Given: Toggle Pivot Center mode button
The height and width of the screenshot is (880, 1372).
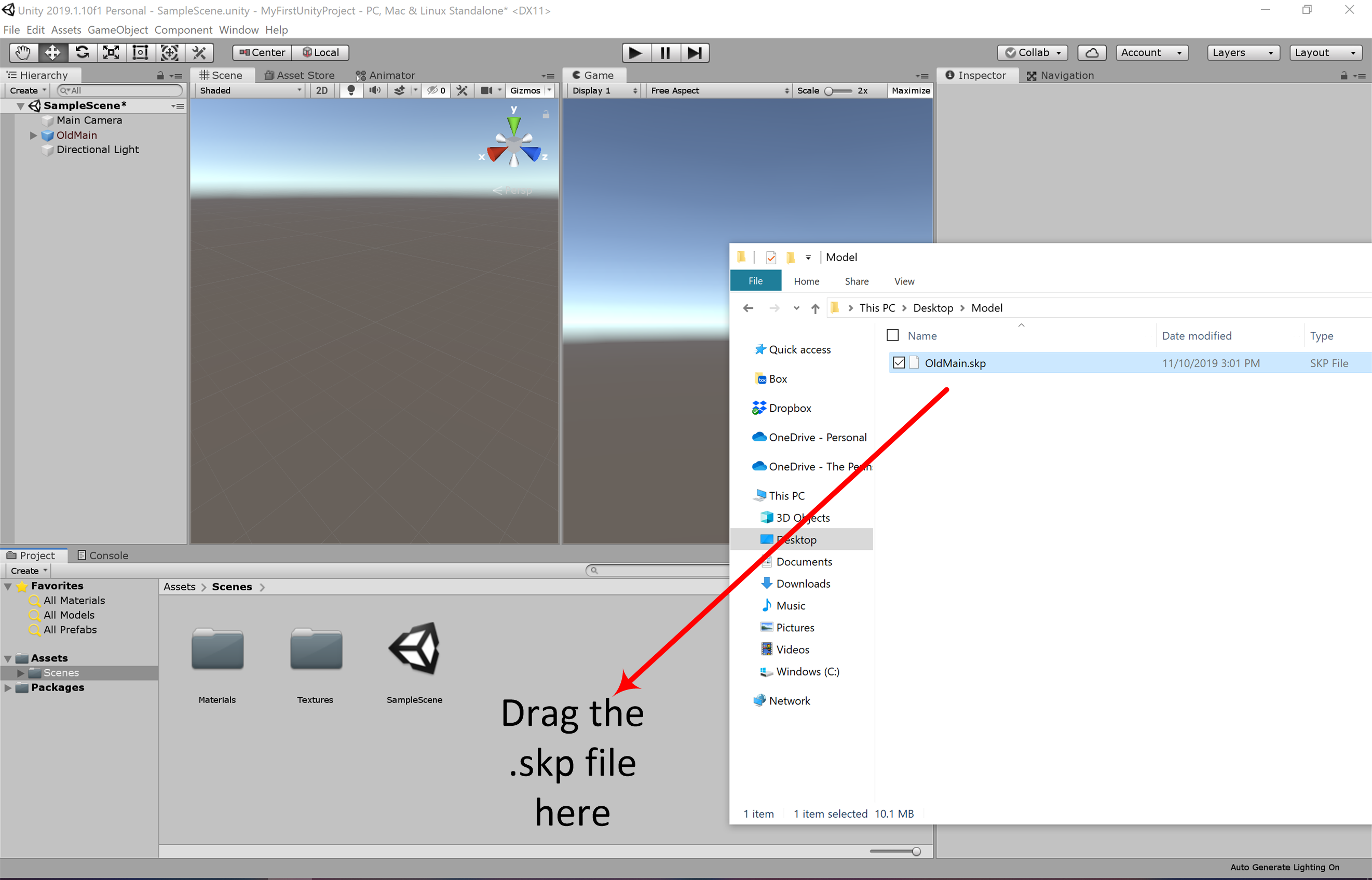Looking at the screenshot, I should click(262, 52).
